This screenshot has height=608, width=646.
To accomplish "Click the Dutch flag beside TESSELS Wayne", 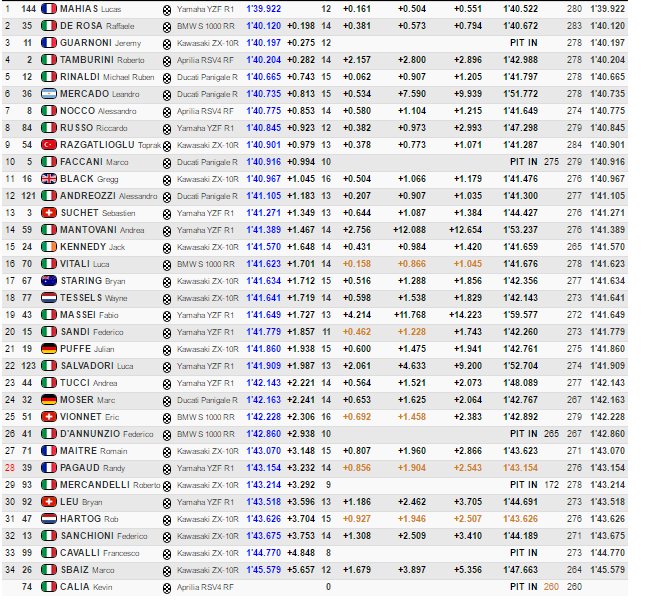I will click(x=49, y=298).
